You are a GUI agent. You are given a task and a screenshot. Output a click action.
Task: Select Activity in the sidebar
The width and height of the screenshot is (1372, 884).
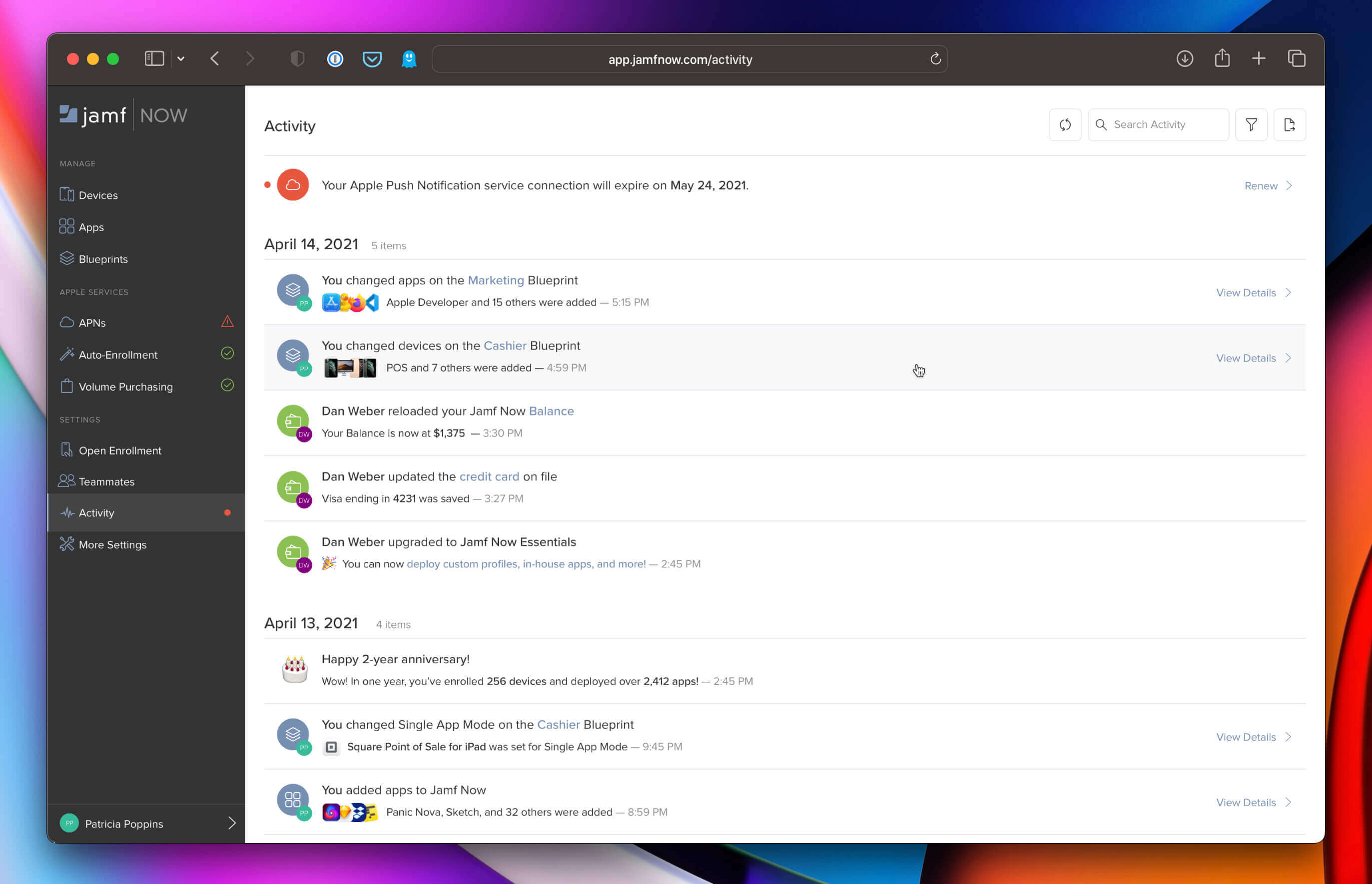point(146,512)
